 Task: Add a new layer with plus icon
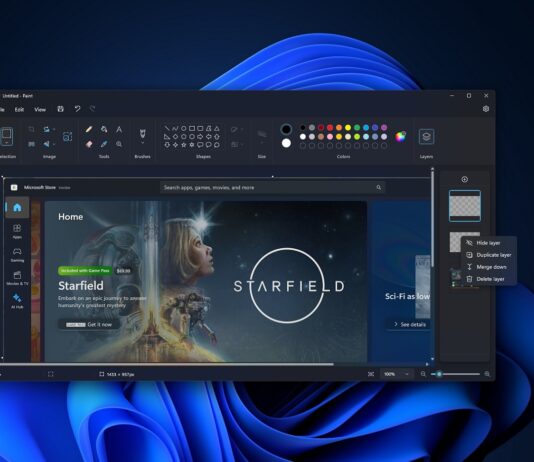[465, 179]
